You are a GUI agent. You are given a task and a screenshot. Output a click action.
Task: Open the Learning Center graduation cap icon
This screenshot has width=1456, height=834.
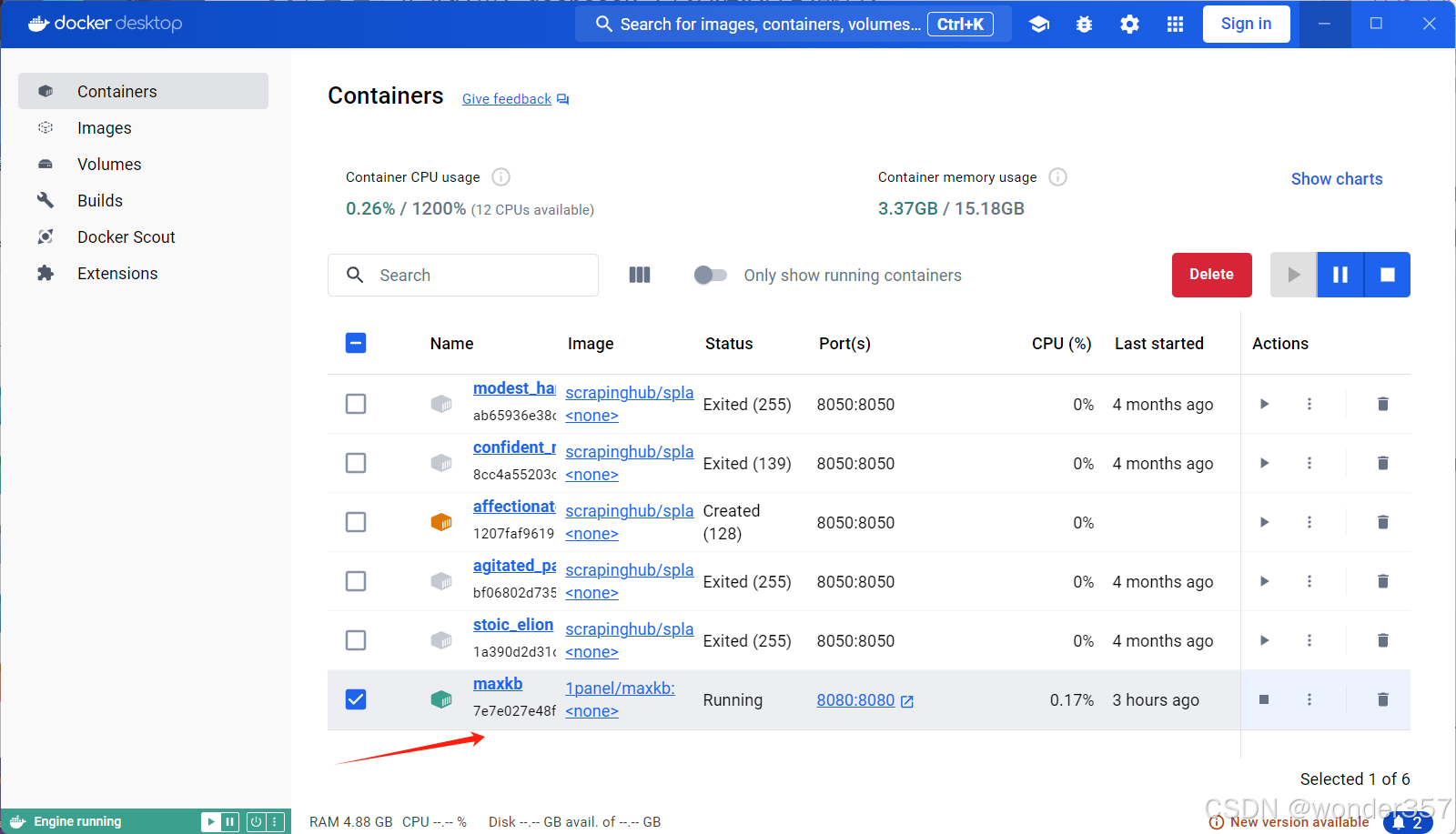pos(1039,25)
